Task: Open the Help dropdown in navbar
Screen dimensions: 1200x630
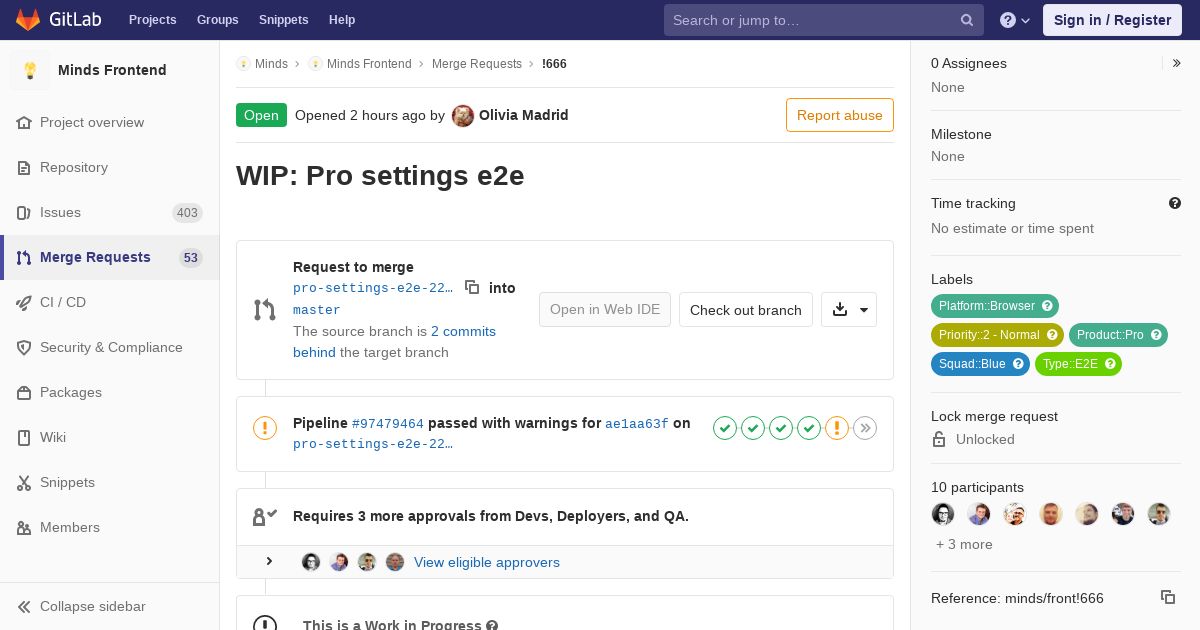Action: point(1015,20)
